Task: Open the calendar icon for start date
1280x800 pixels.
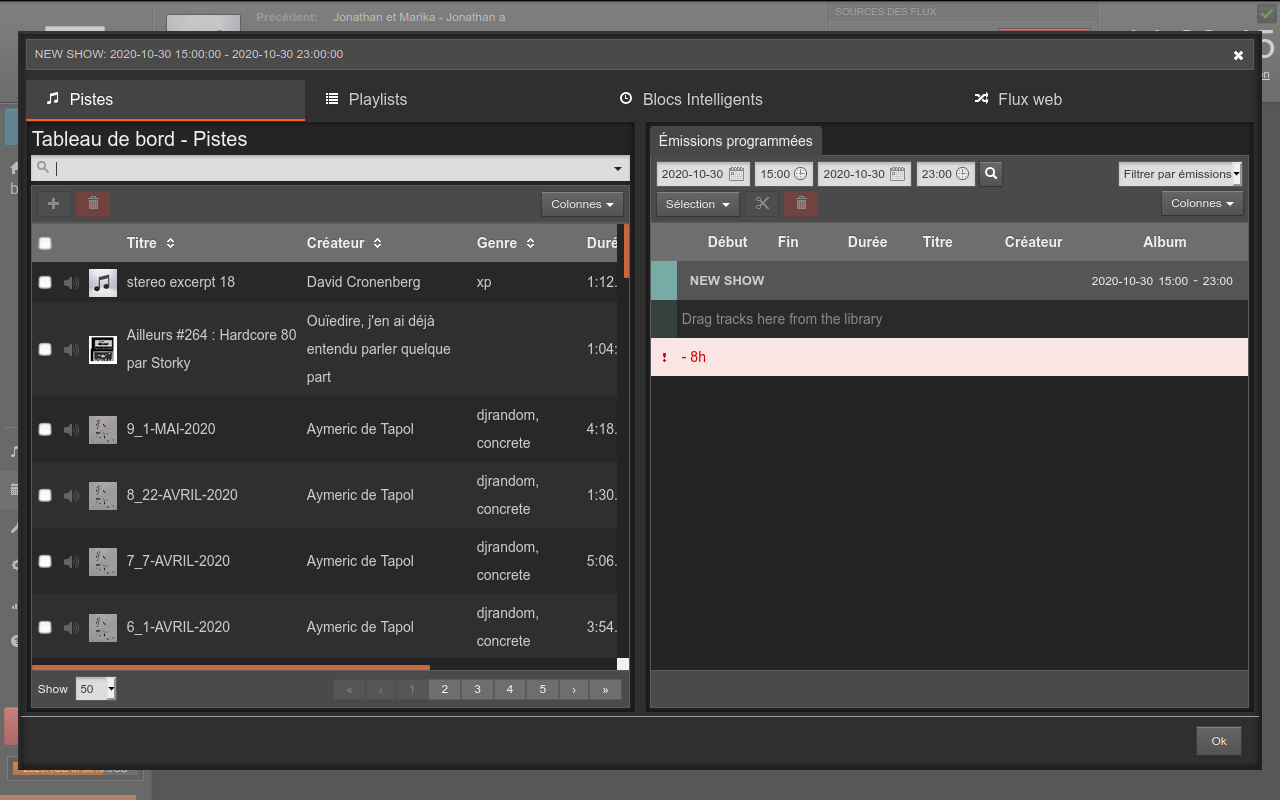Action: [x=736, y=174]
